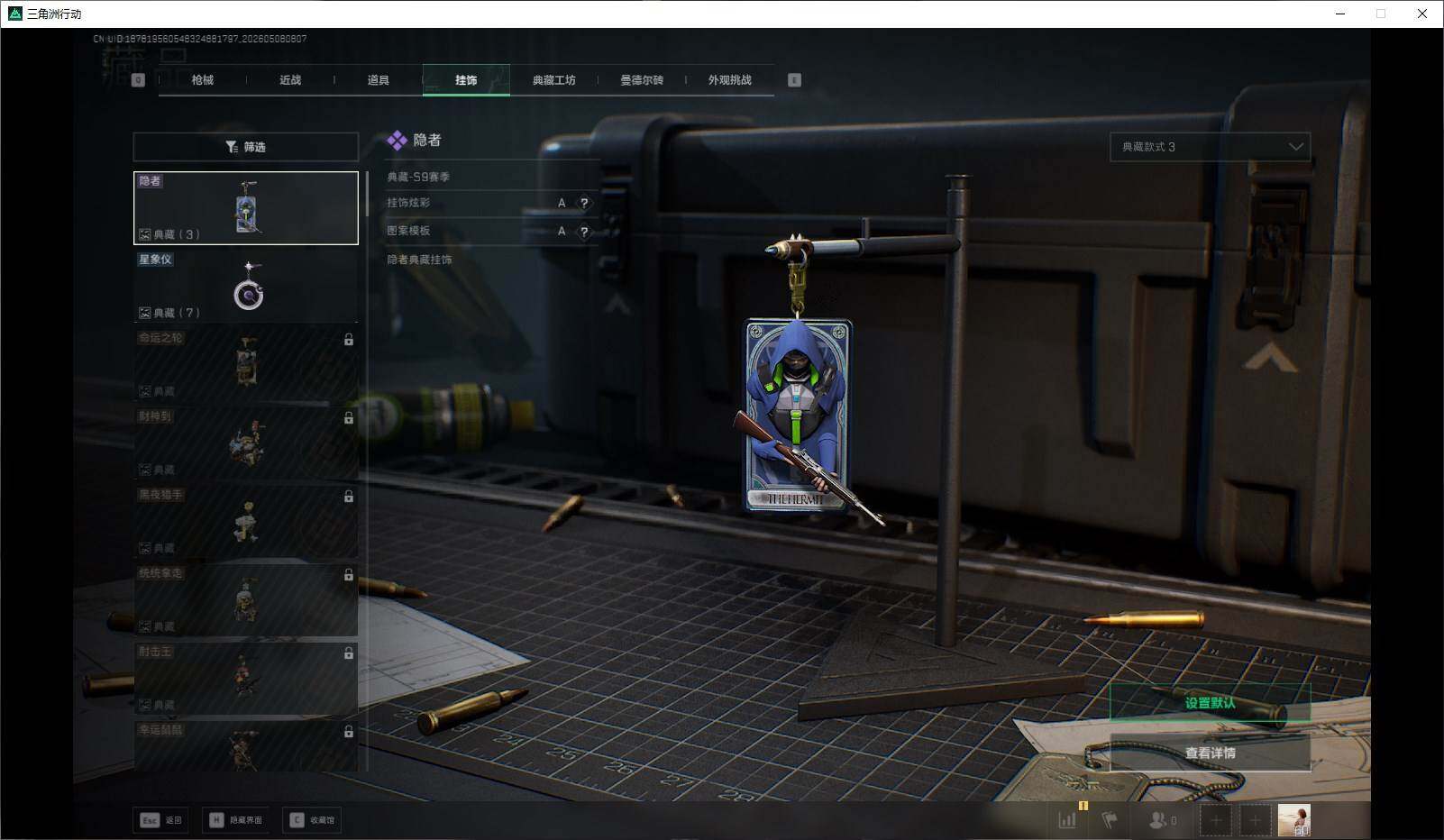Click the second empty teammate plus slot
The width and height of the screenshot is (1444, 840).
click(x=1254, y=820)
